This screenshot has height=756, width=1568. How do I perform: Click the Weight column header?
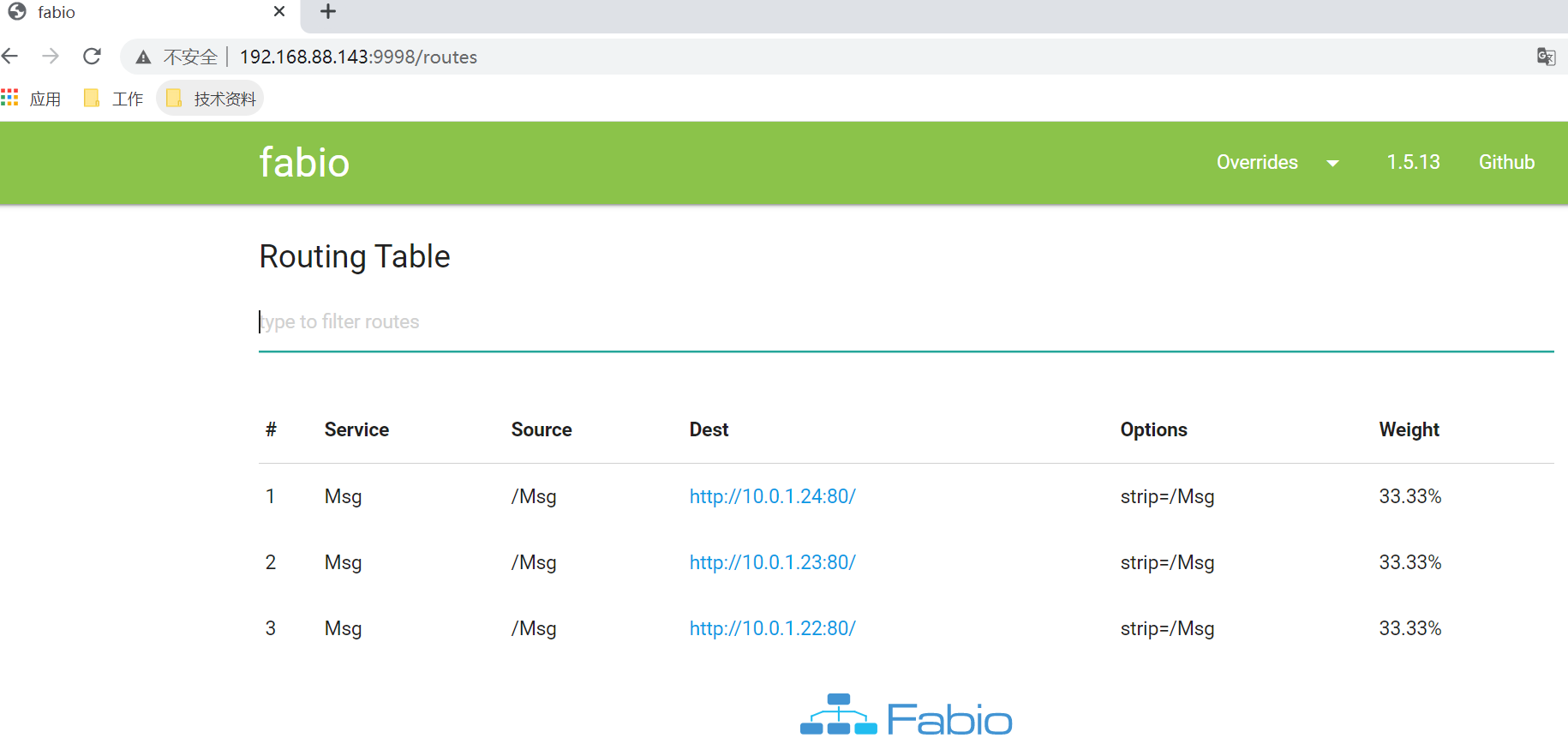tap(1409, 429)
